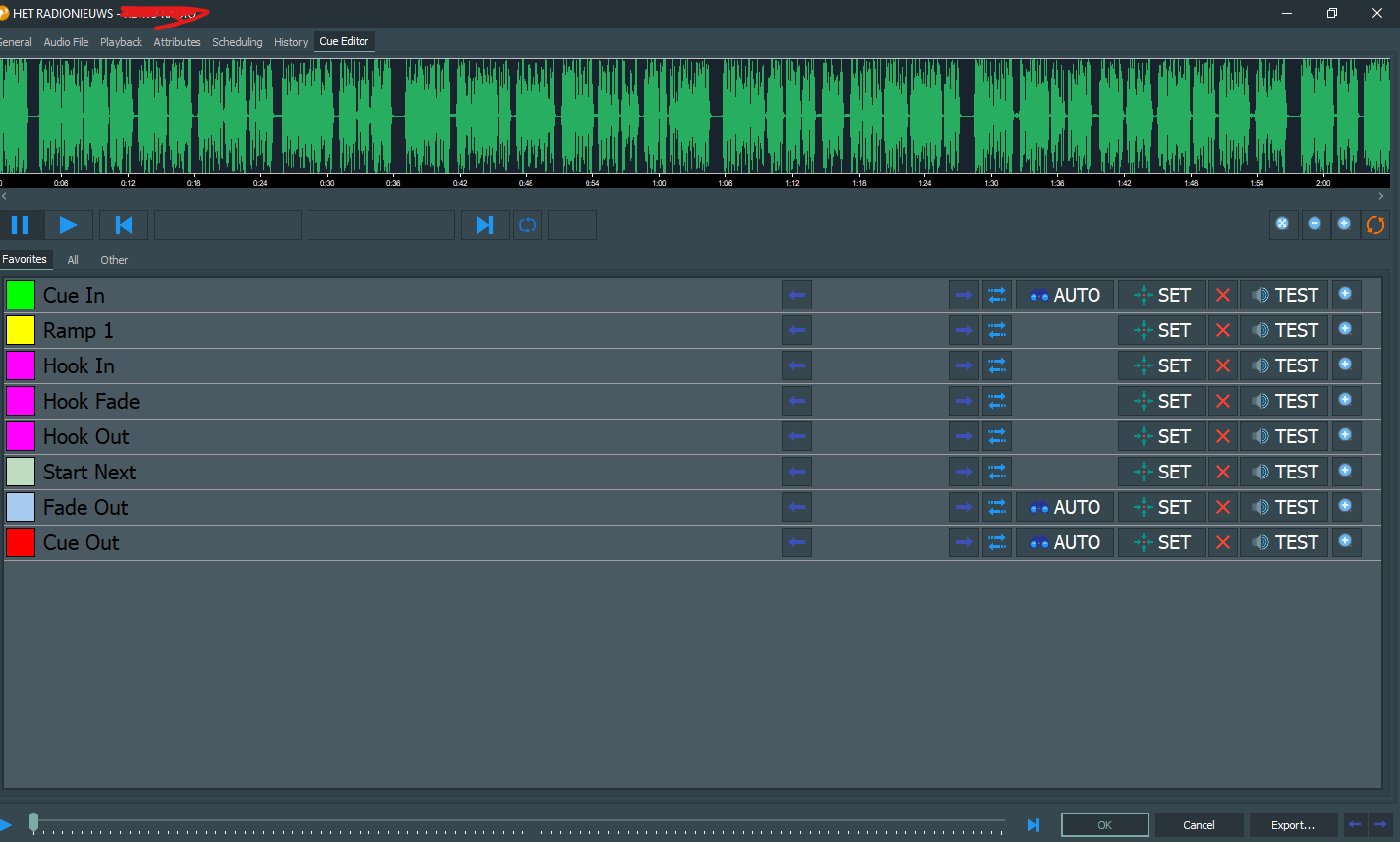Click the plus icon in Fade Out row
This screenshot has height=842, width=1400.
(x=1346, y=506)
